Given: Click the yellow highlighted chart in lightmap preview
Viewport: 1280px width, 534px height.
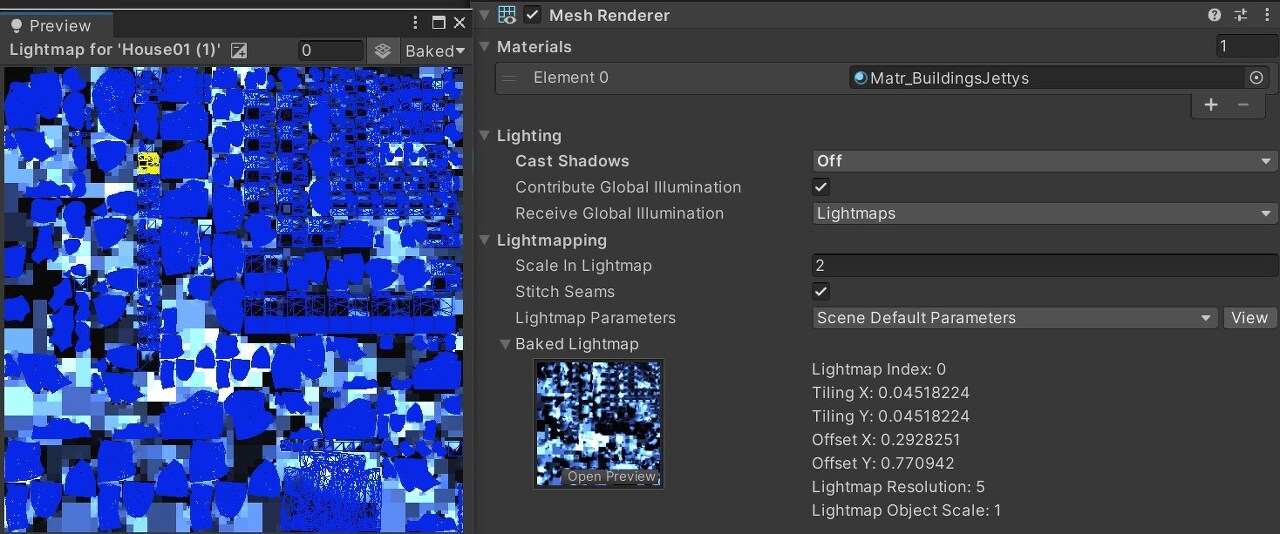Looking at the screenshot, I should [148, 162].
